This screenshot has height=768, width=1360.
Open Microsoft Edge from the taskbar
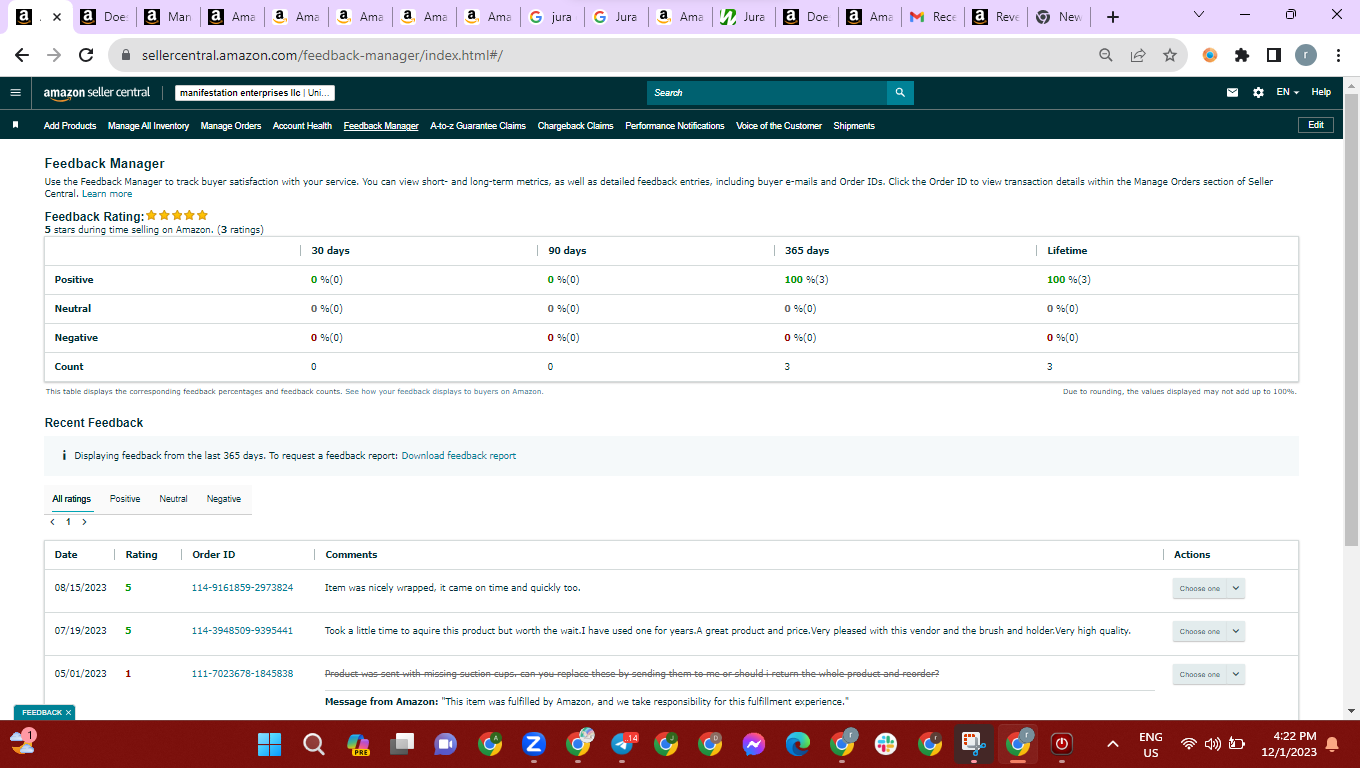pos(798,744)
